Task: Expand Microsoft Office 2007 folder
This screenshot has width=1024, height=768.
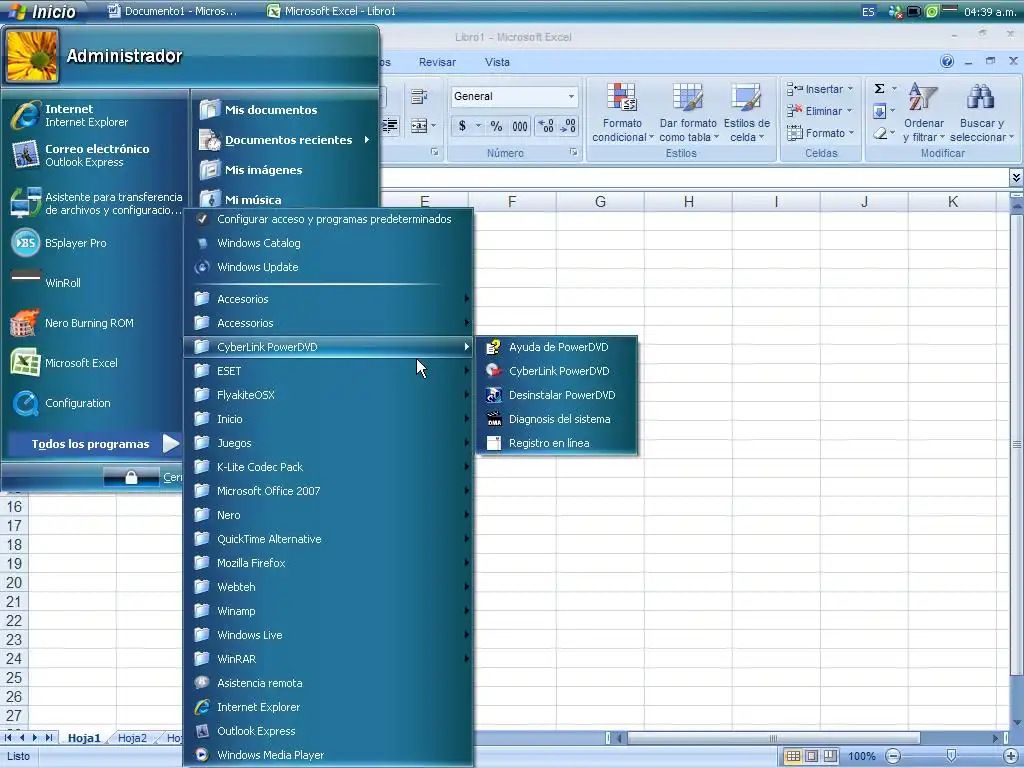Action: pos(328,491)
